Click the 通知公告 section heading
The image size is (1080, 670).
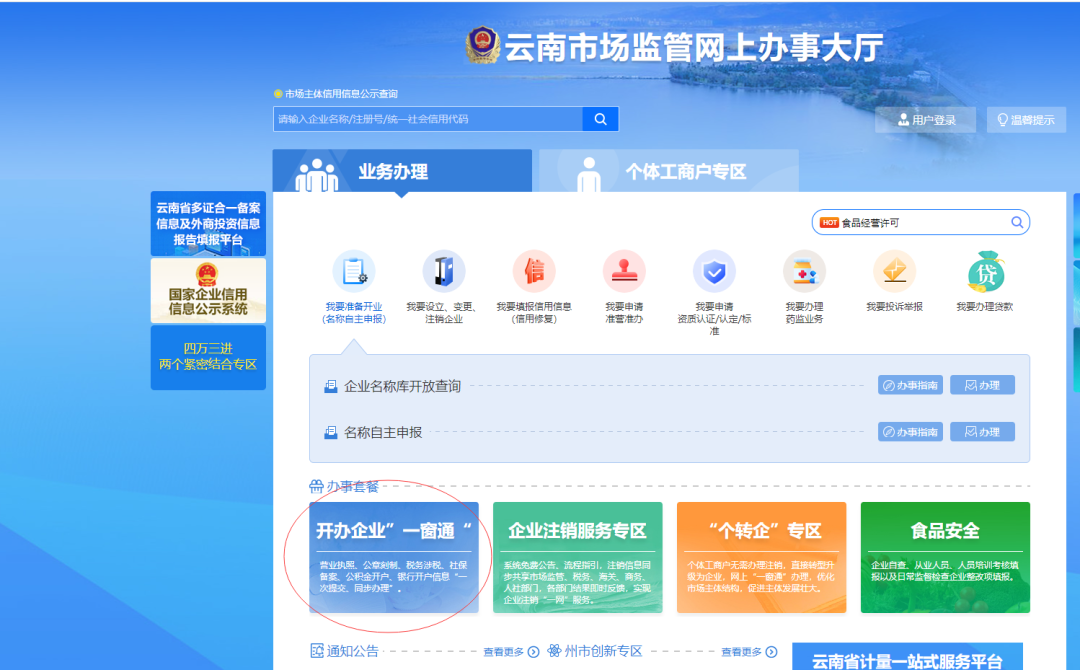click(x=353, y=651)
